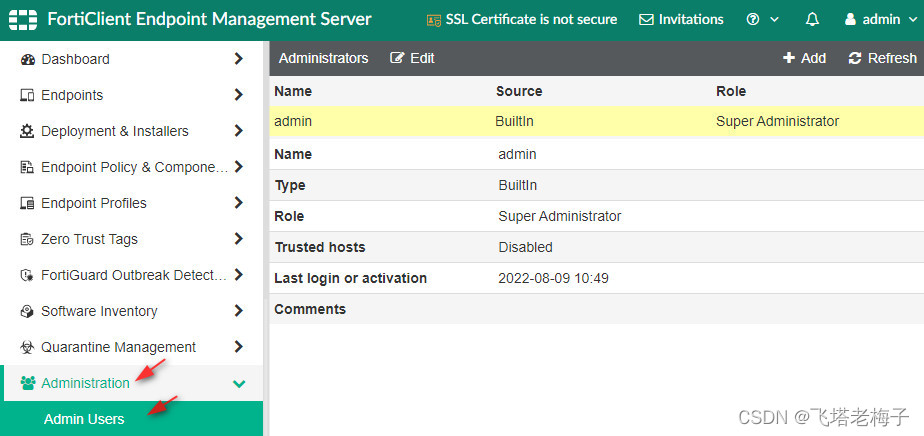924x436 pixels.
Task: Click the Add plus icon
Action: (789, 58)
